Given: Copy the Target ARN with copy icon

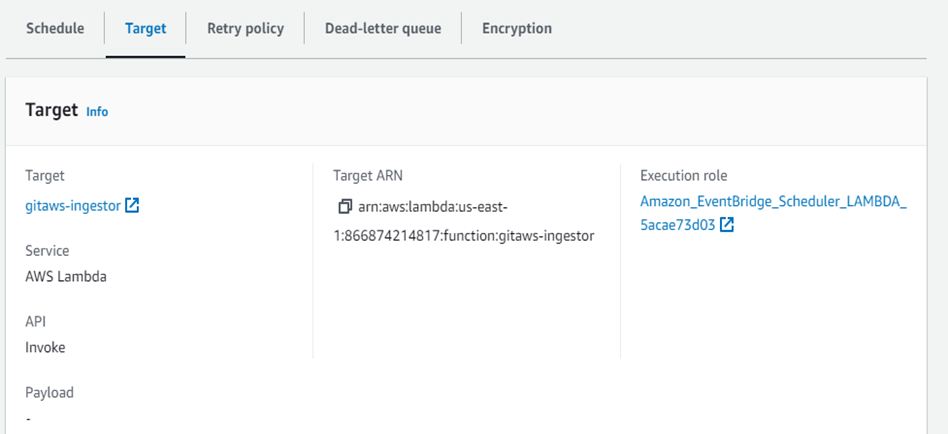Looking at the screenshot, I should [x=345, y=207].
